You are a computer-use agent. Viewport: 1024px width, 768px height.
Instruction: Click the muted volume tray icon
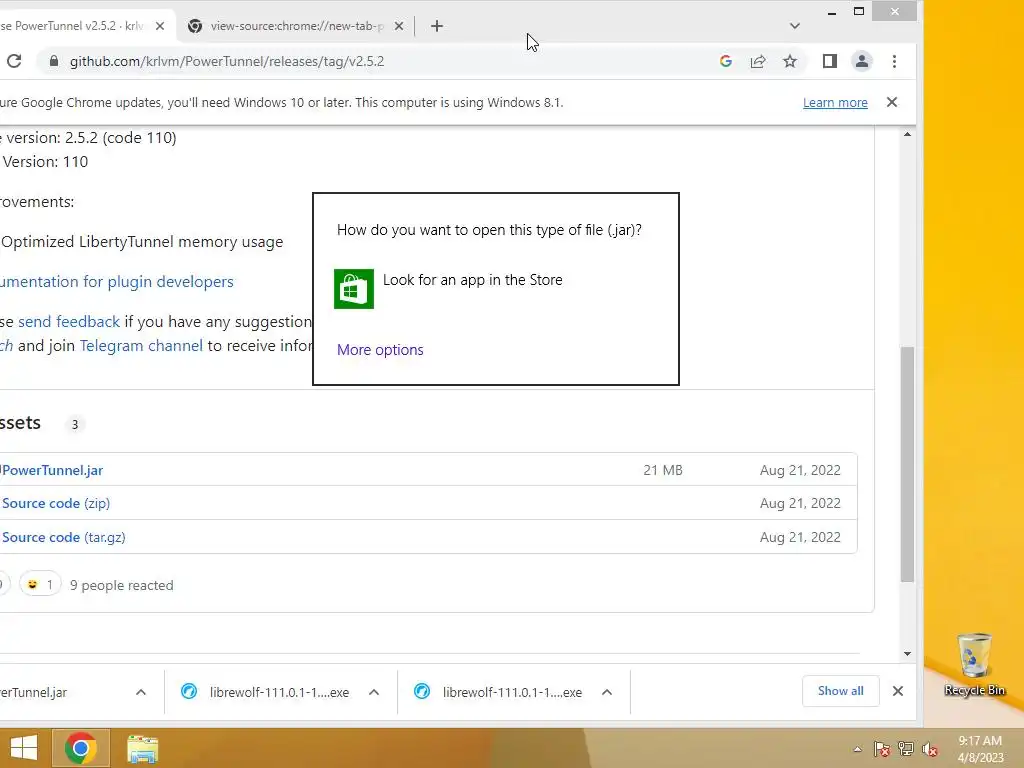pyautogui.click(x=930, y=749)
